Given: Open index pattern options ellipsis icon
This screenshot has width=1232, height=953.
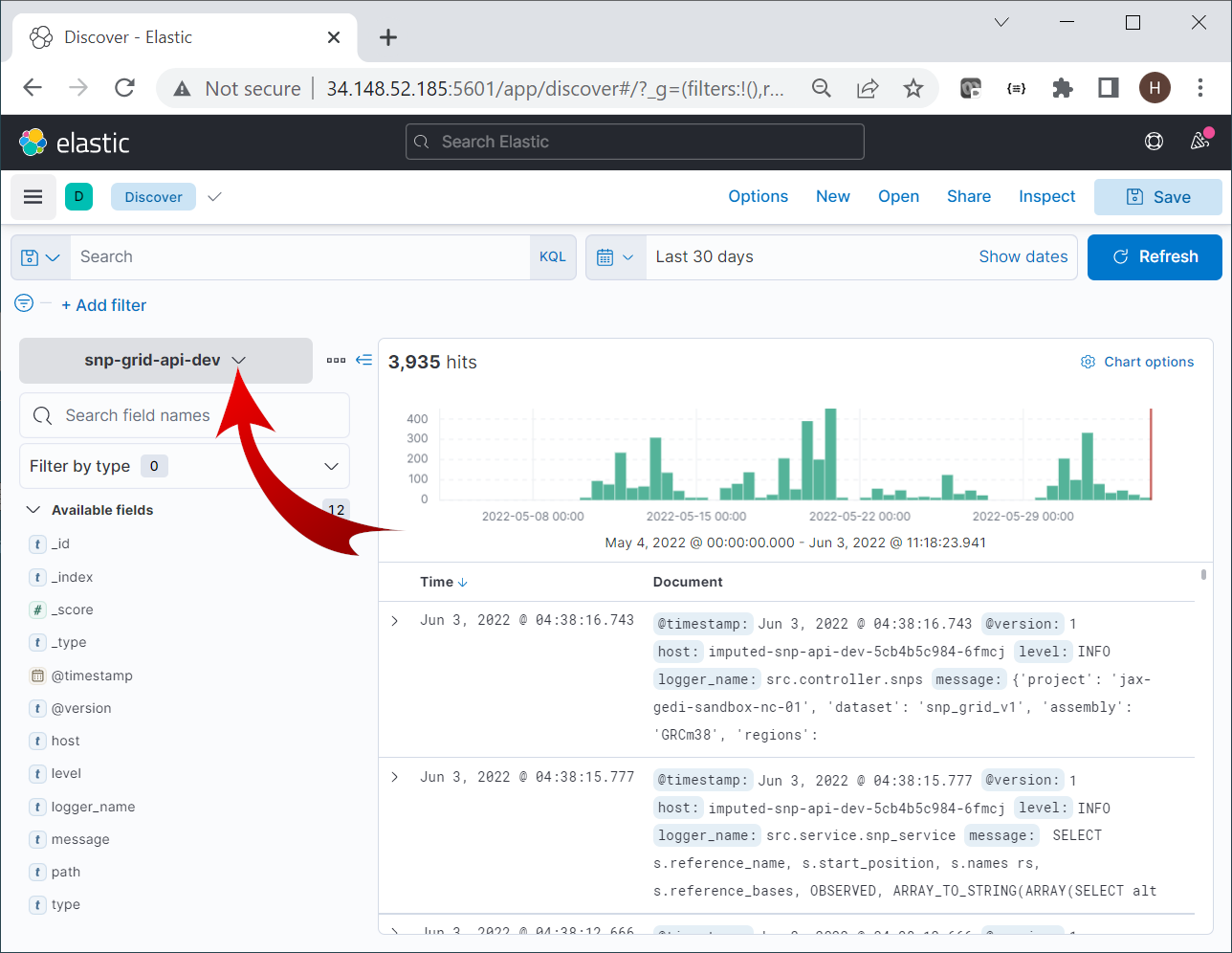Looking at the screenshot, I should [336, 361].
